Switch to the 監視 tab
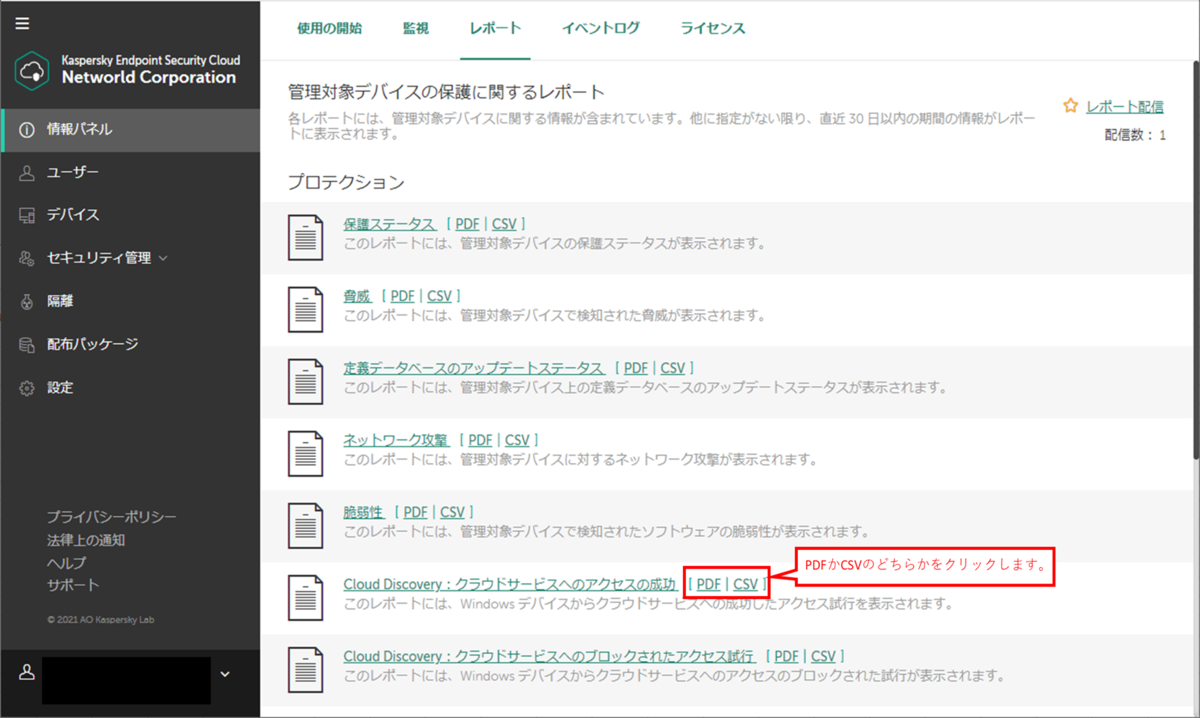Viewport: 1200px width, 718px height. point(415,28)
